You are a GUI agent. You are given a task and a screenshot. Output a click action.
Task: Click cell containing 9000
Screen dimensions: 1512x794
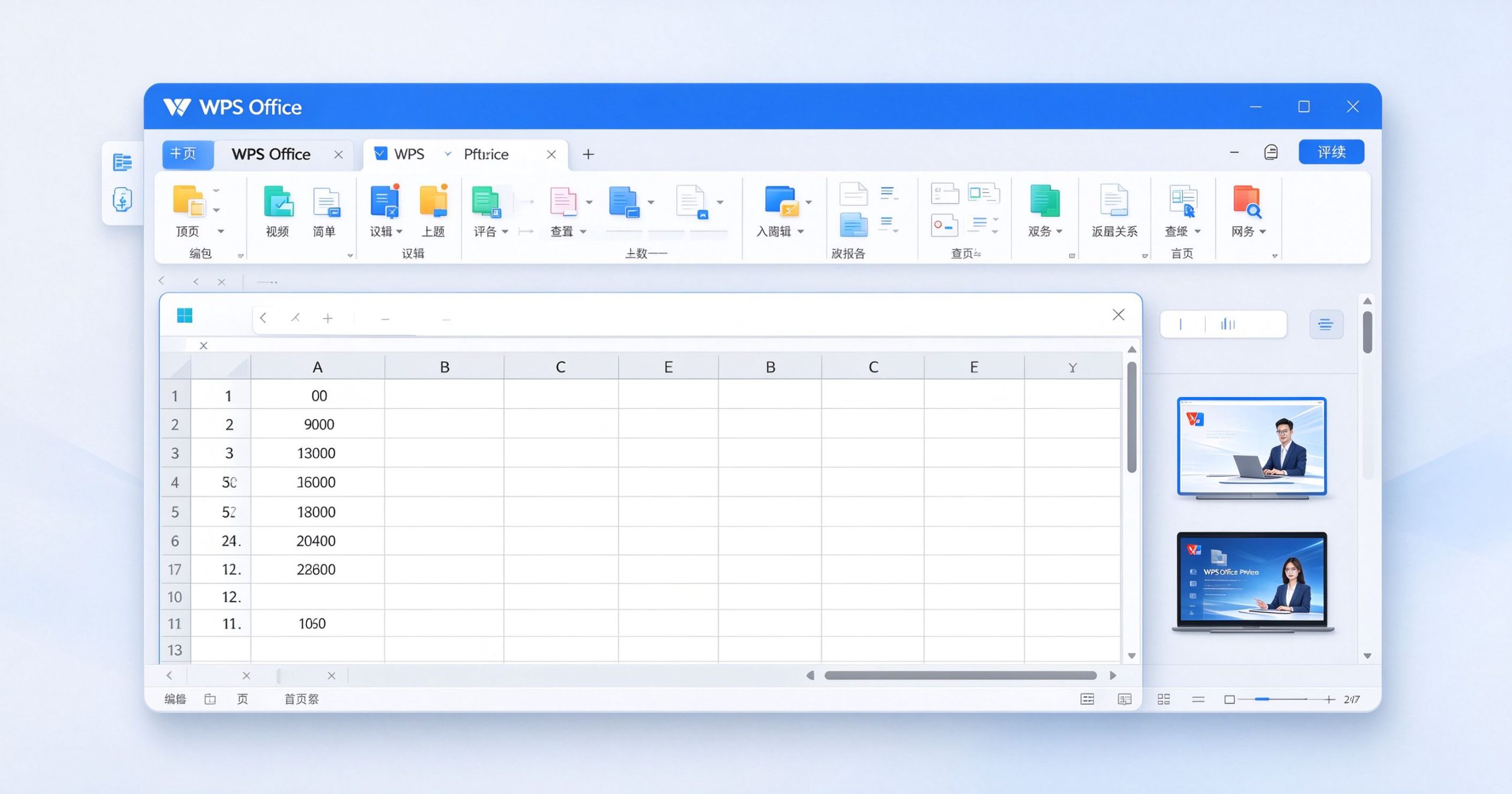tap(318, 424)
